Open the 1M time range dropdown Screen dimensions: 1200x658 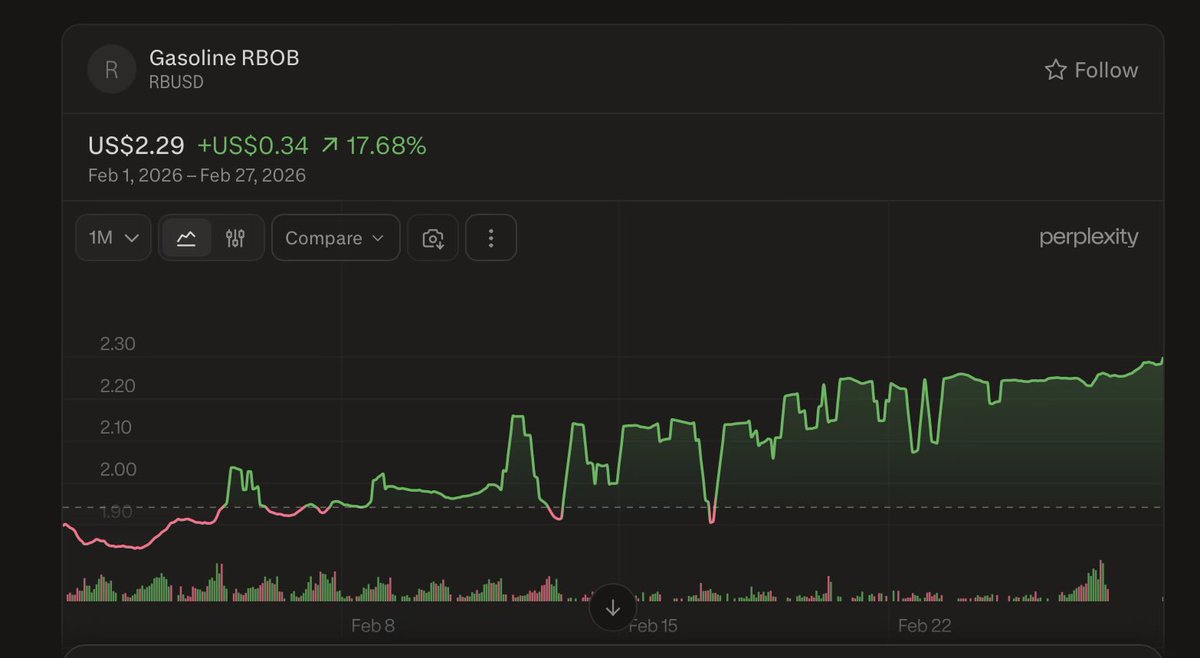[113, 238]
